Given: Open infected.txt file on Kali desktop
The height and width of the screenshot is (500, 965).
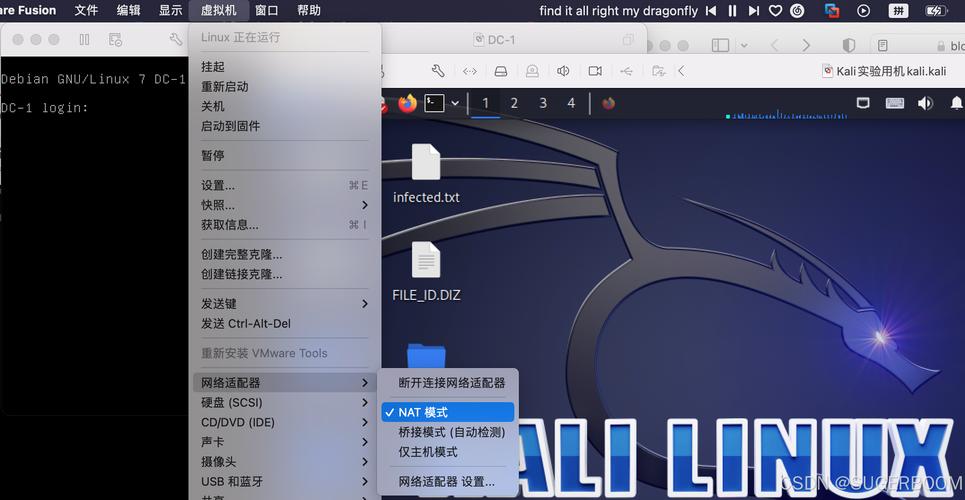Looking at the screenshot, I should (426, 174).
